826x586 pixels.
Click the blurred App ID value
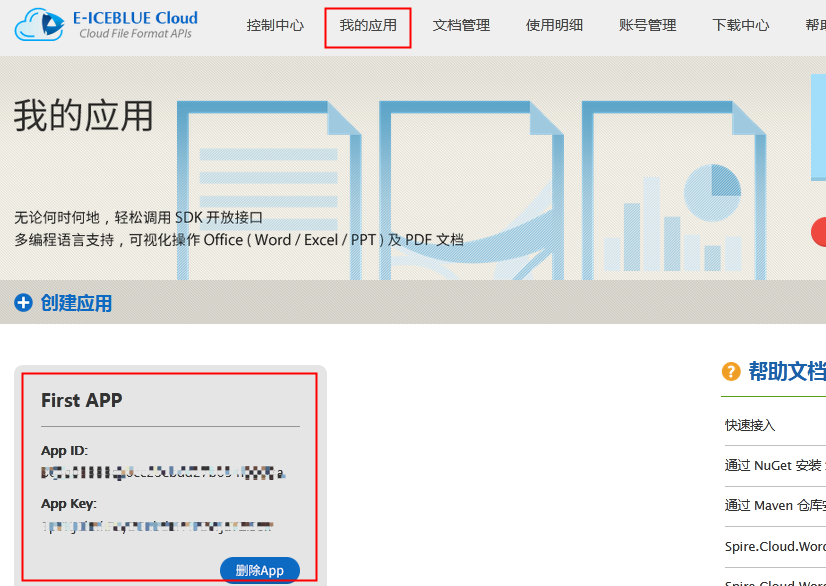pos(163,473)
